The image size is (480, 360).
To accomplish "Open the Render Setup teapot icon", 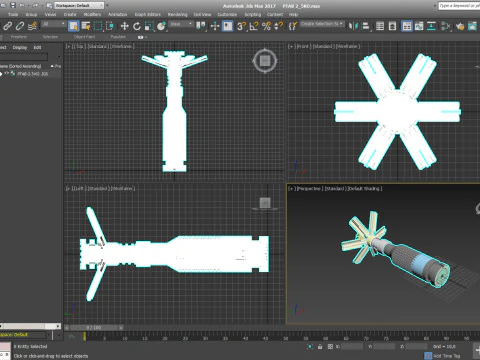I will point(460,26).
